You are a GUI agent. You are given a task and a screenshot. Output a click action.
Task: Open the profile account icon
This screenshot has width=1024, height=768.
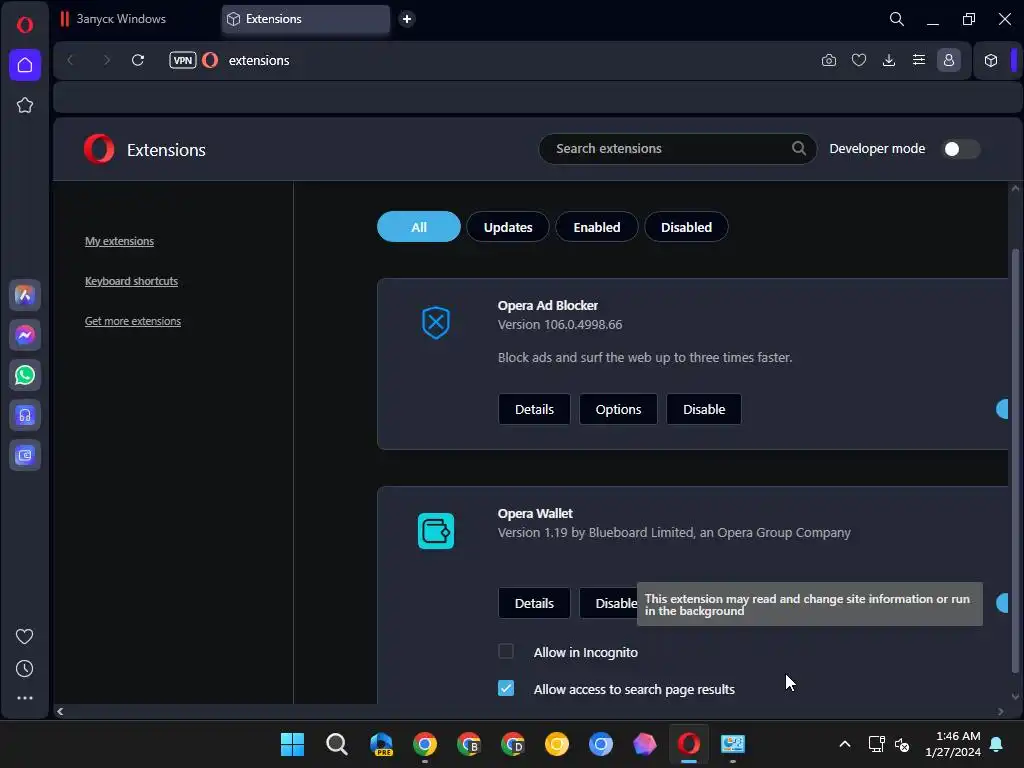tap(949, 60)
